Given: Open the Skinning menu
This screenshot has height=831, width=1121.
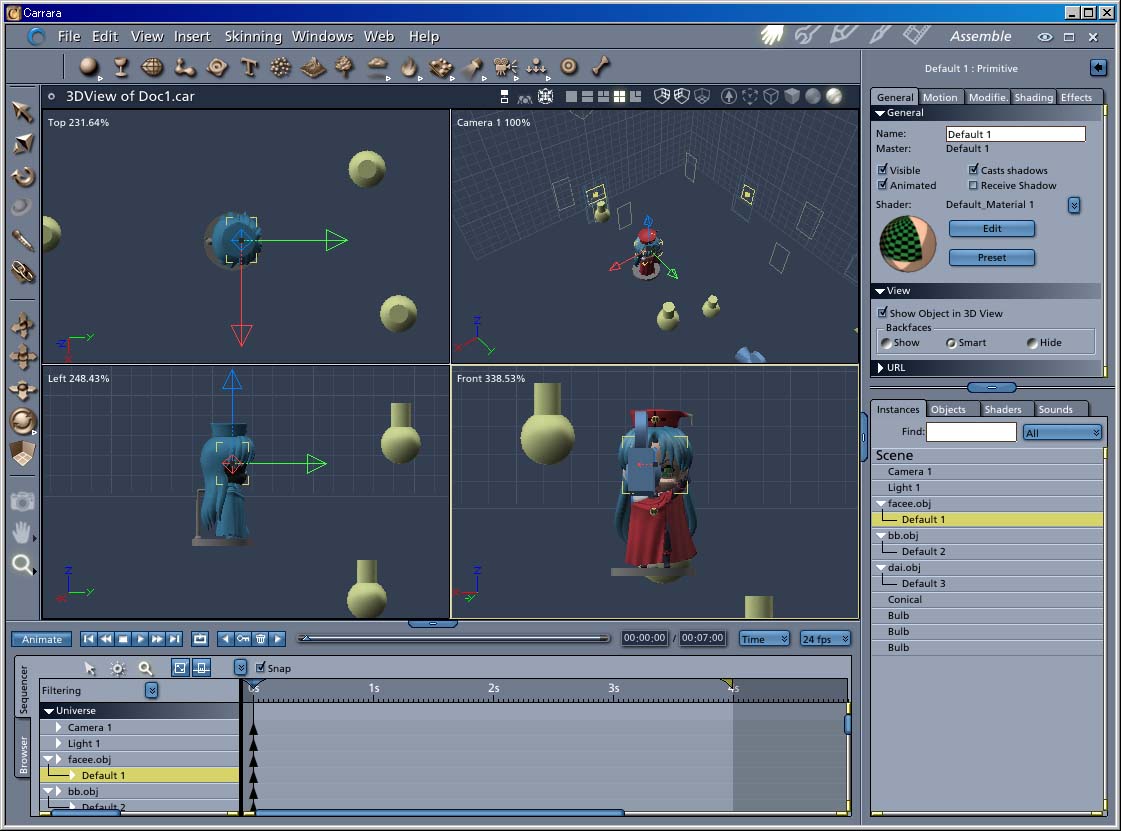Looking at the screenshot, I should coord(252,36).
